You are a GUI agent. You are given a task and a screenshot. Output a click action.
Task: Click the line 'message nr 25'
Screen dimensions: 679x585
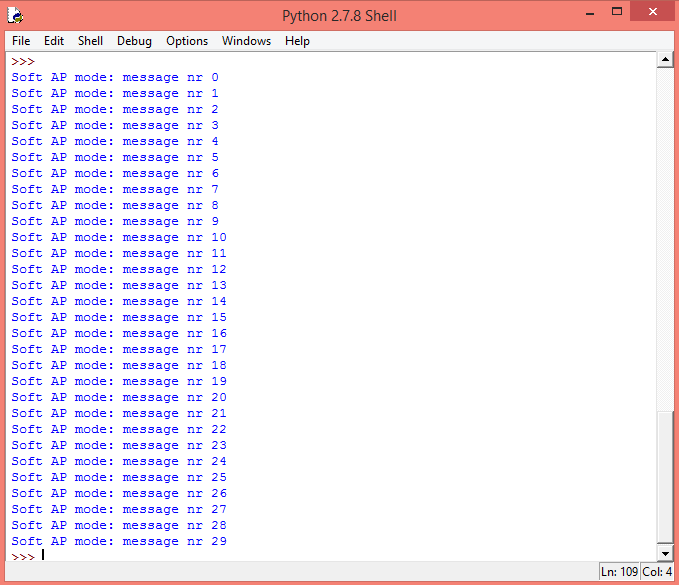click(119, 478)
